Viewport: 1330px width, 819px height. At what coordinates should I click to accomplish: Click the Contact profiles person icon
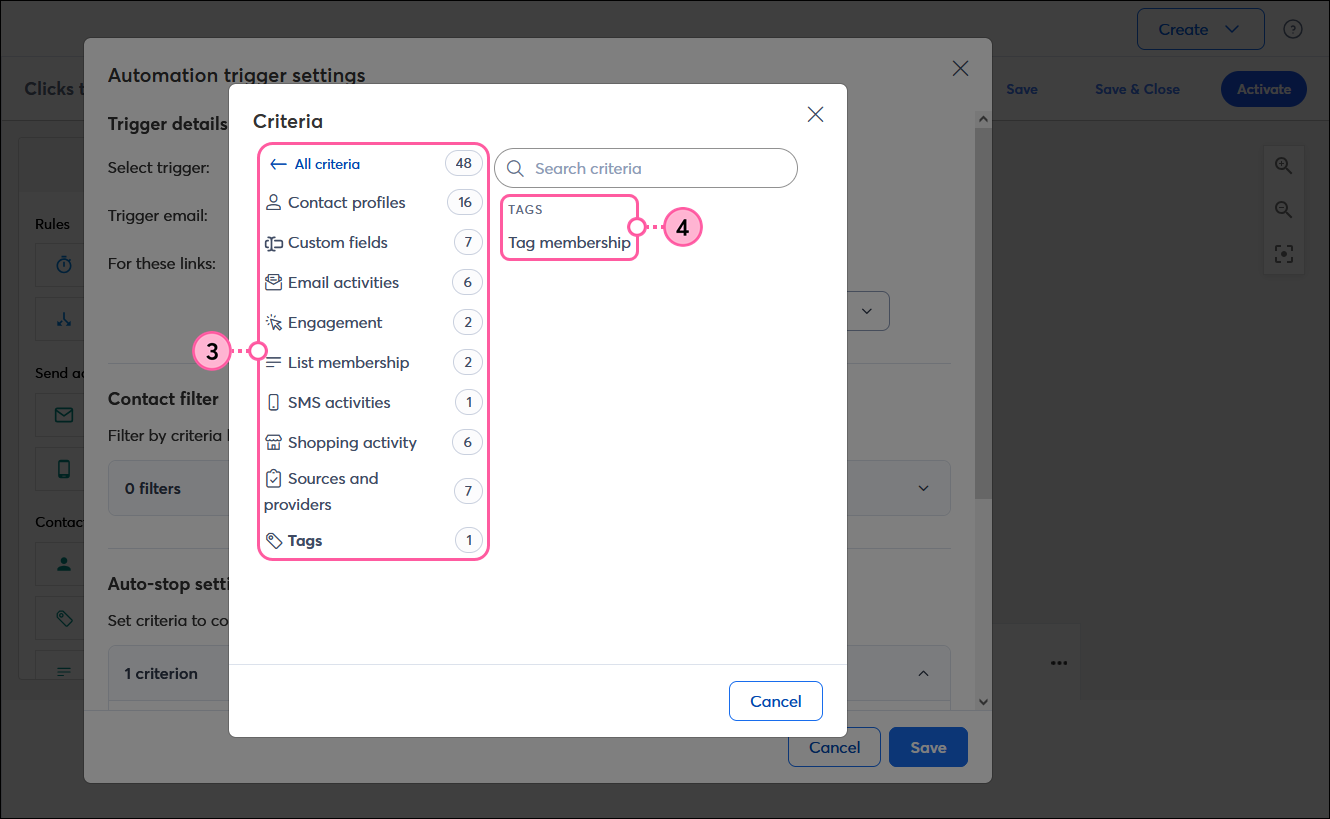tap(273, 202)
